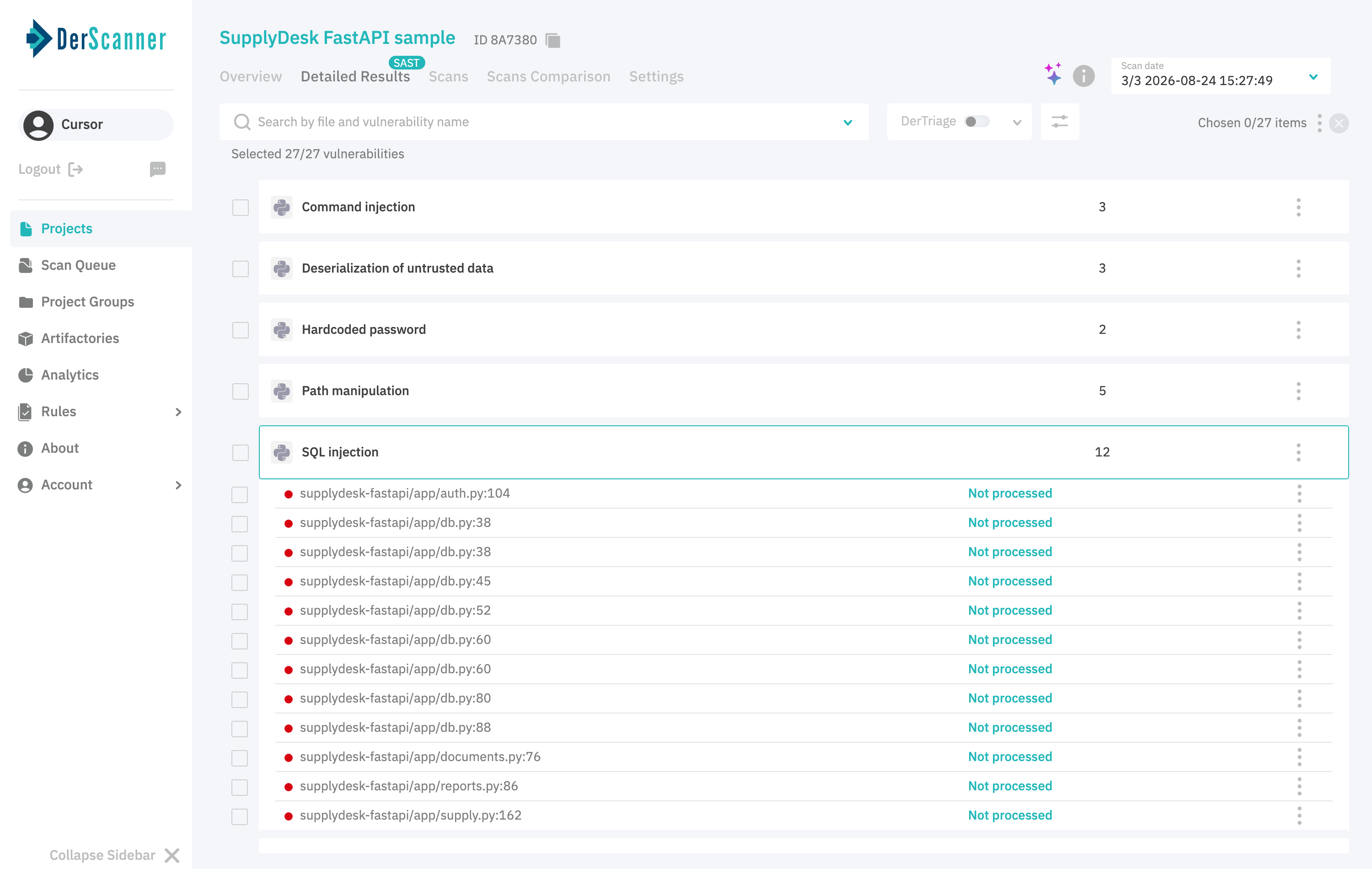Open kebab menu for SQL injection
The height and width of the screenshot is (869, 1372).
coord(1298,452)
